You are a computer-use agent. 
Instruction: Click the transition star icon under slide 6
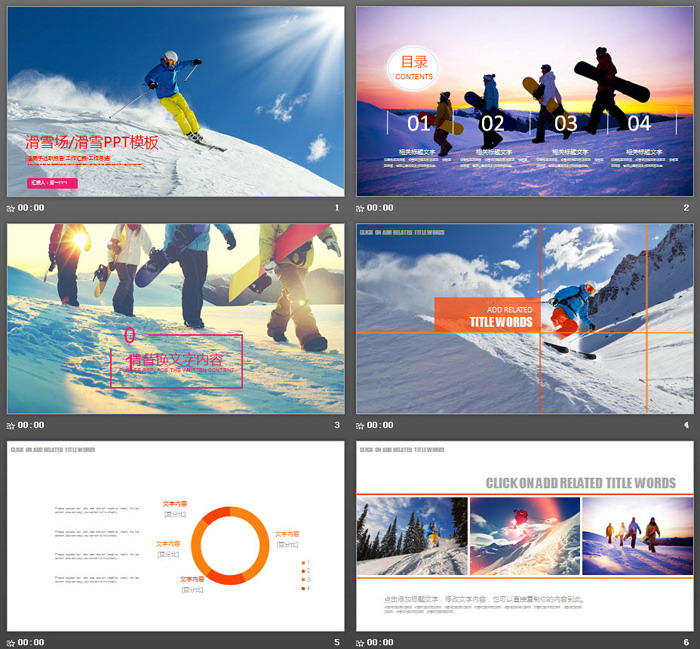coord(360,643)
